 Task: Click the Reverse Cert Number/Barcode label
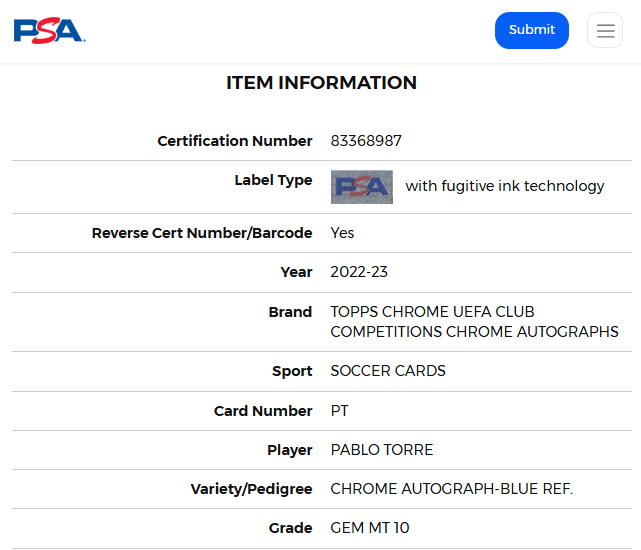point(202,233)
